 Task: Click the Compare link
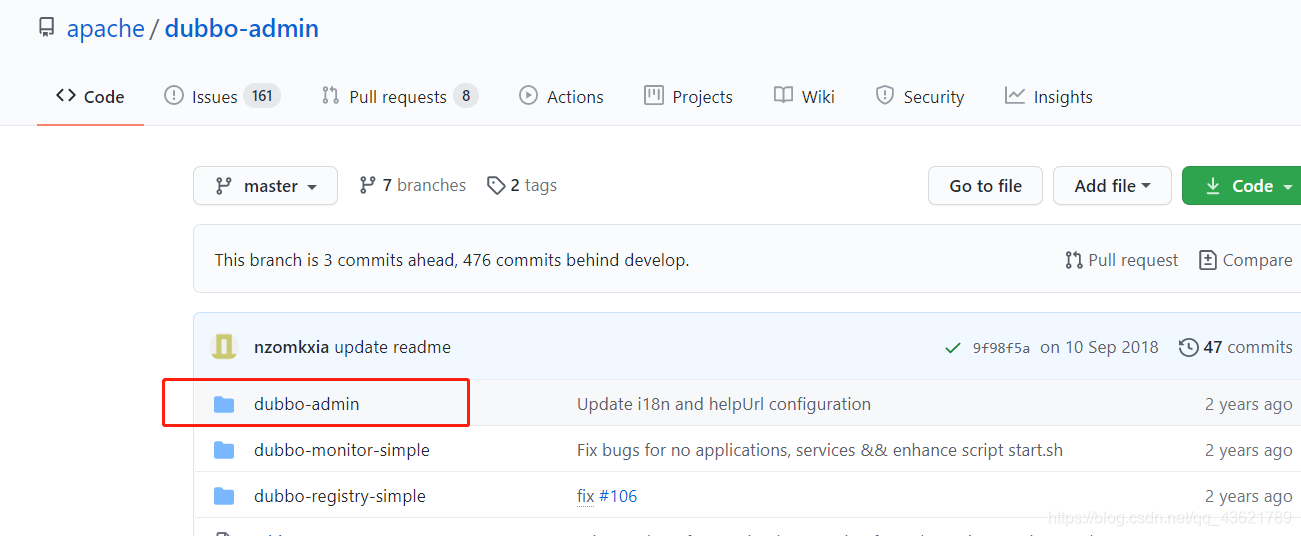tap(1245, 260)
